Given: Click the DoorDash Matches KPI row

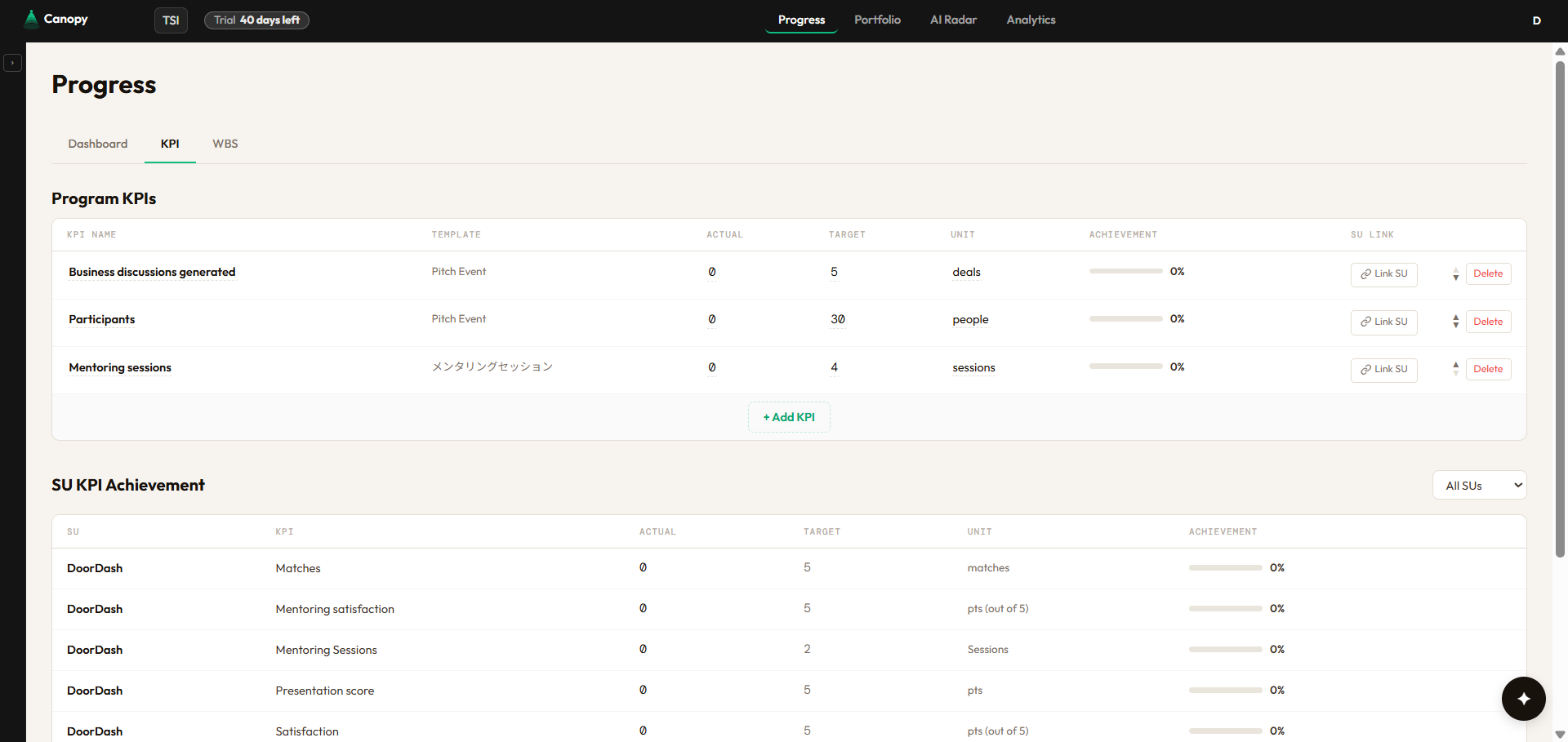Looking at the screenshot, I should pyautogui.click(x=789, y=568).
